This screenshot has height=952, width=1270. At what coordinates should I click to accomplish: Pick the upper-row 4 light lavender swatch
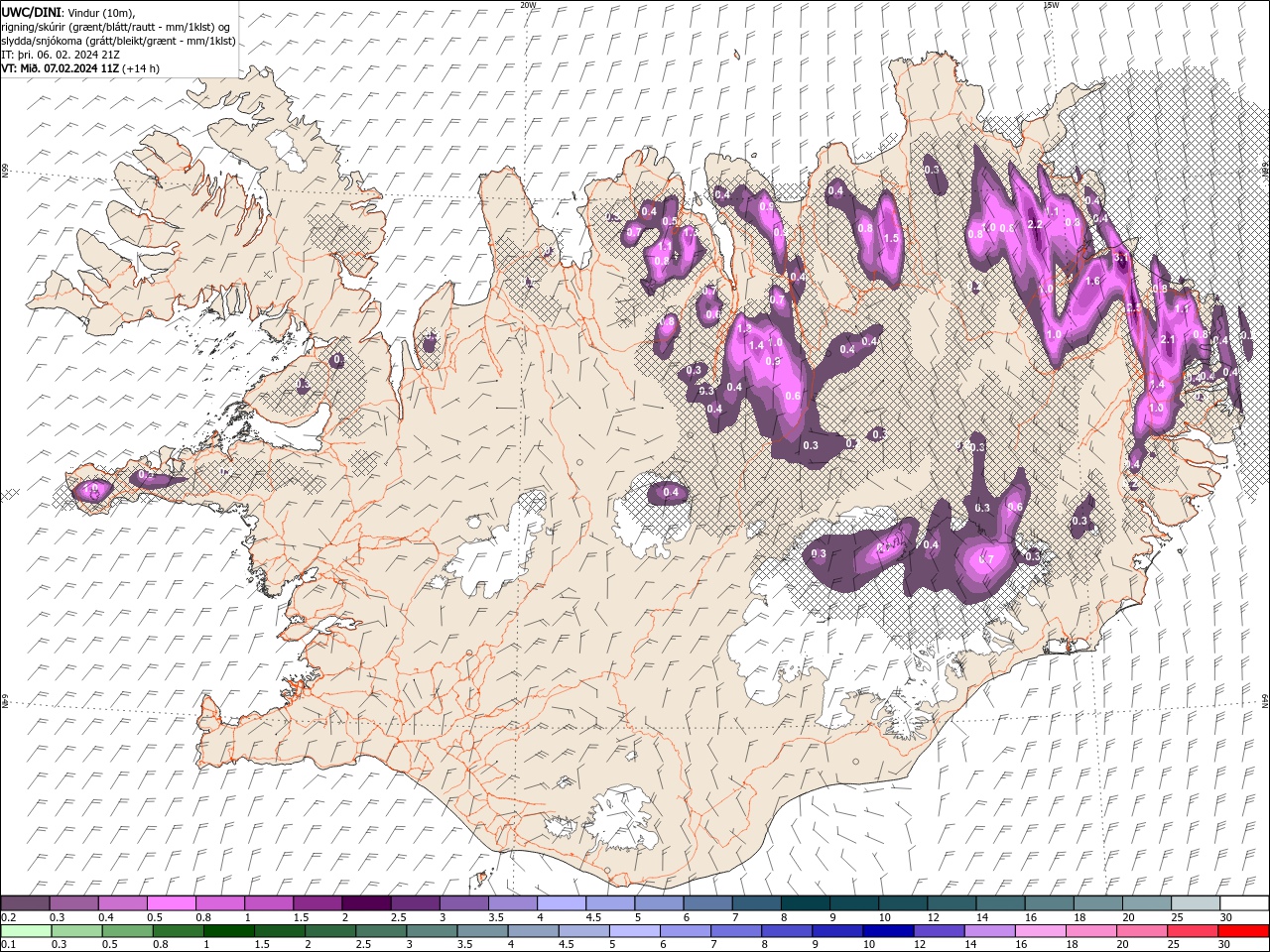coord(561,903)
